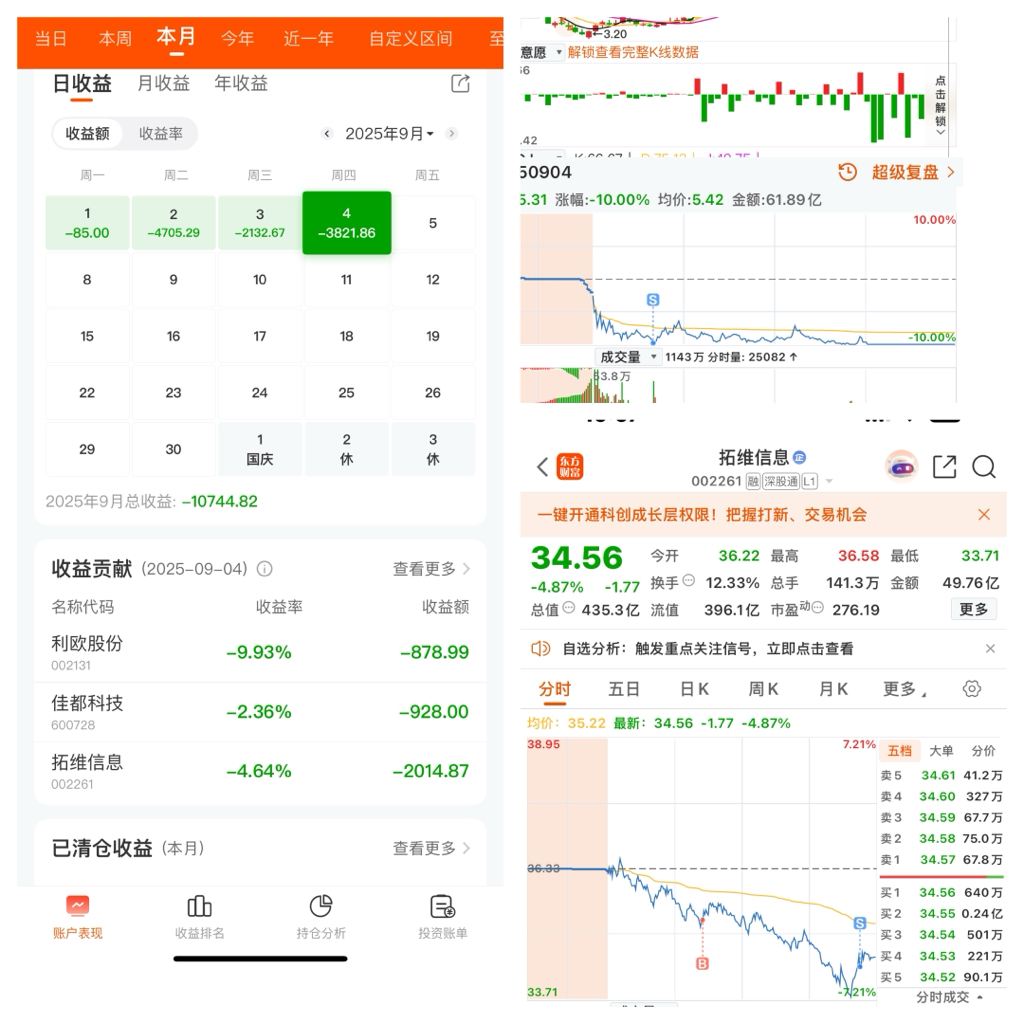
Task: Select 本周 range tab
Action: click(115, 39)
